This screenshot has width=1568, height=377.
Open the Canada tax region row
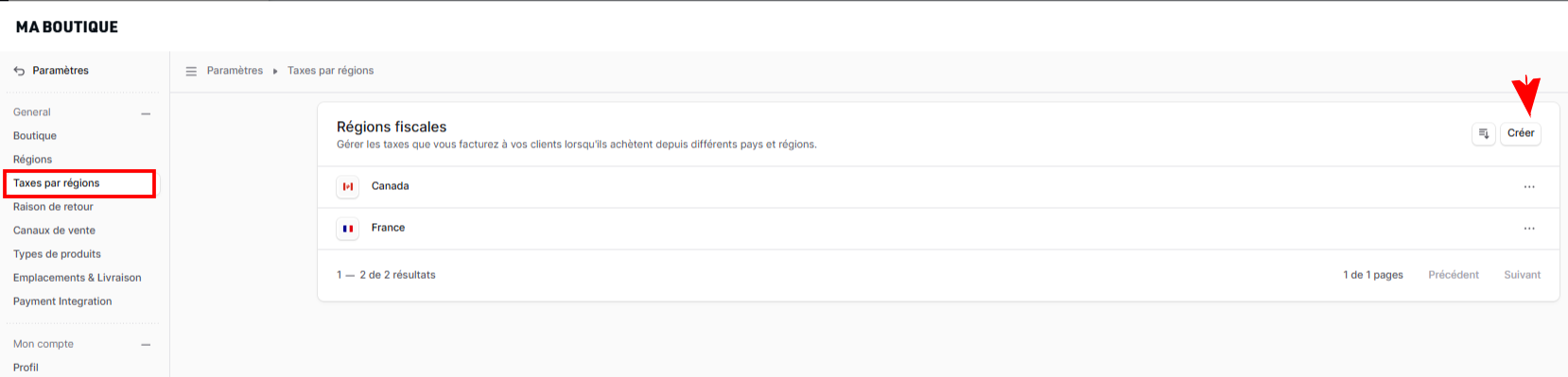coord(938,187)
